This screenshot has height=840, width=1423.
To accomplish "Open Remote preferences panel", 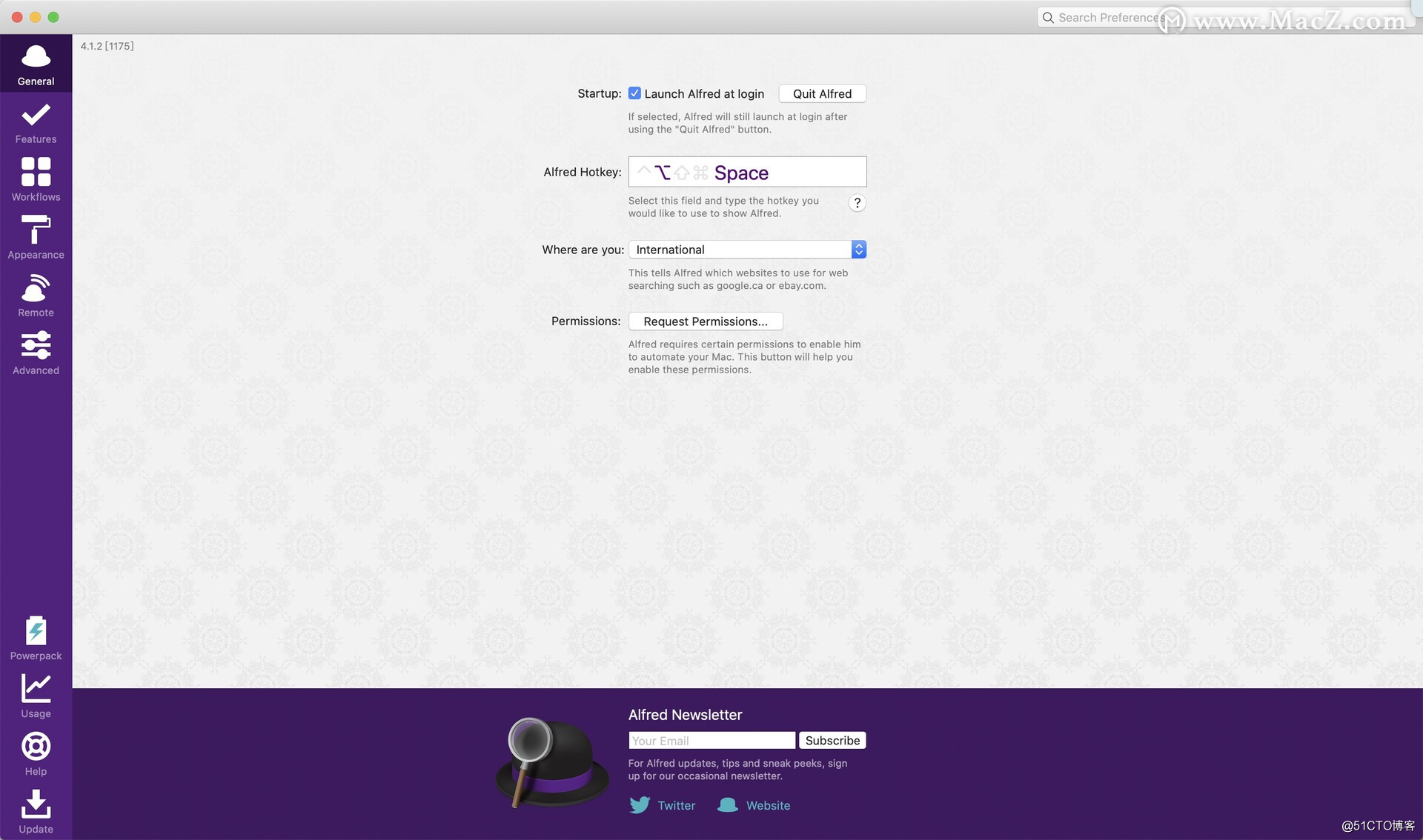I will tap(35, 295).
